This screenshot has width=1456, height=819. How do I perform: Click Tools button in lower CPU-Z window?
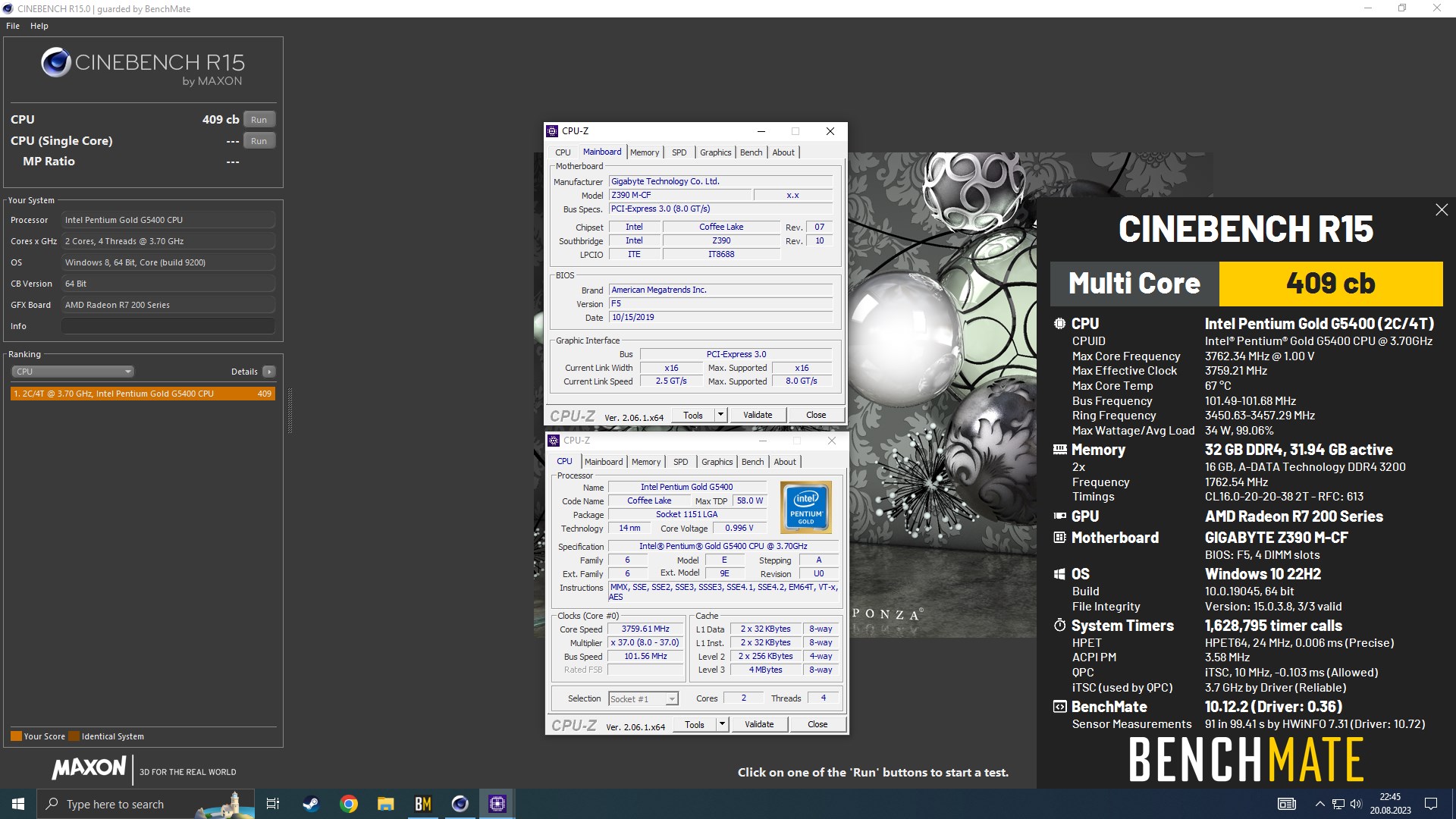coord(695,725)
